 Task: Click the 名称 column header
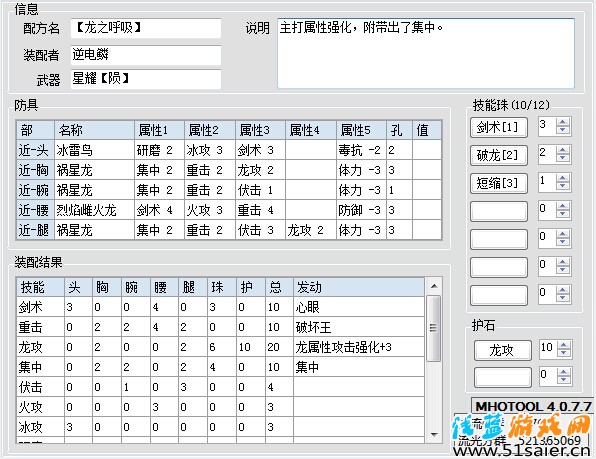[x=94, y=130]
